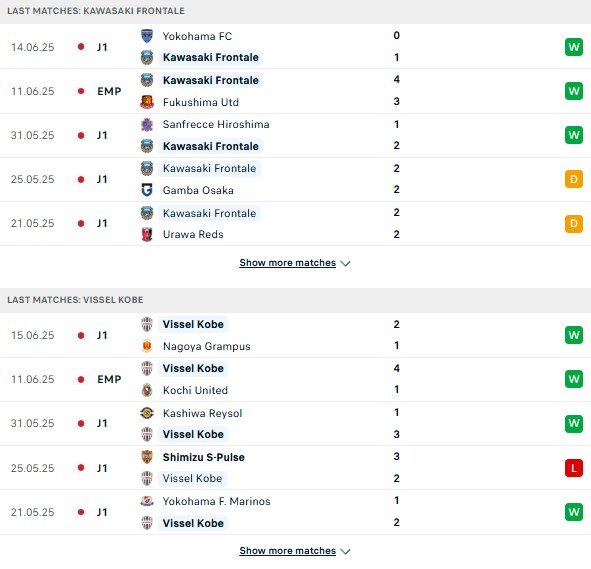
Task: Expand more Kawasaki Frontale matches
Action: [x=288, y=263]
